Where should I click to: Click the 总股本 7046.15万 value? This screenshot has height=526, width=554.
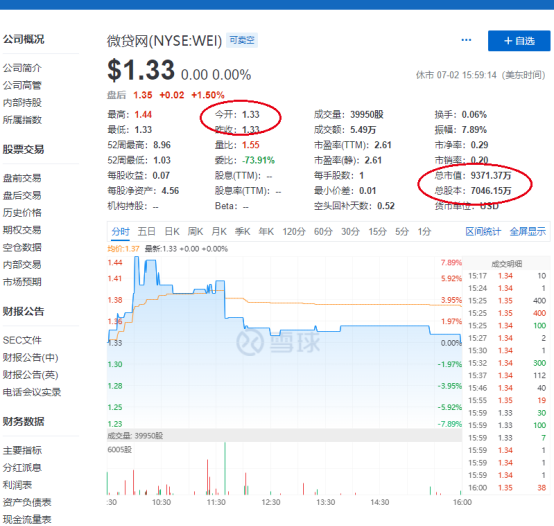(491, 191)
